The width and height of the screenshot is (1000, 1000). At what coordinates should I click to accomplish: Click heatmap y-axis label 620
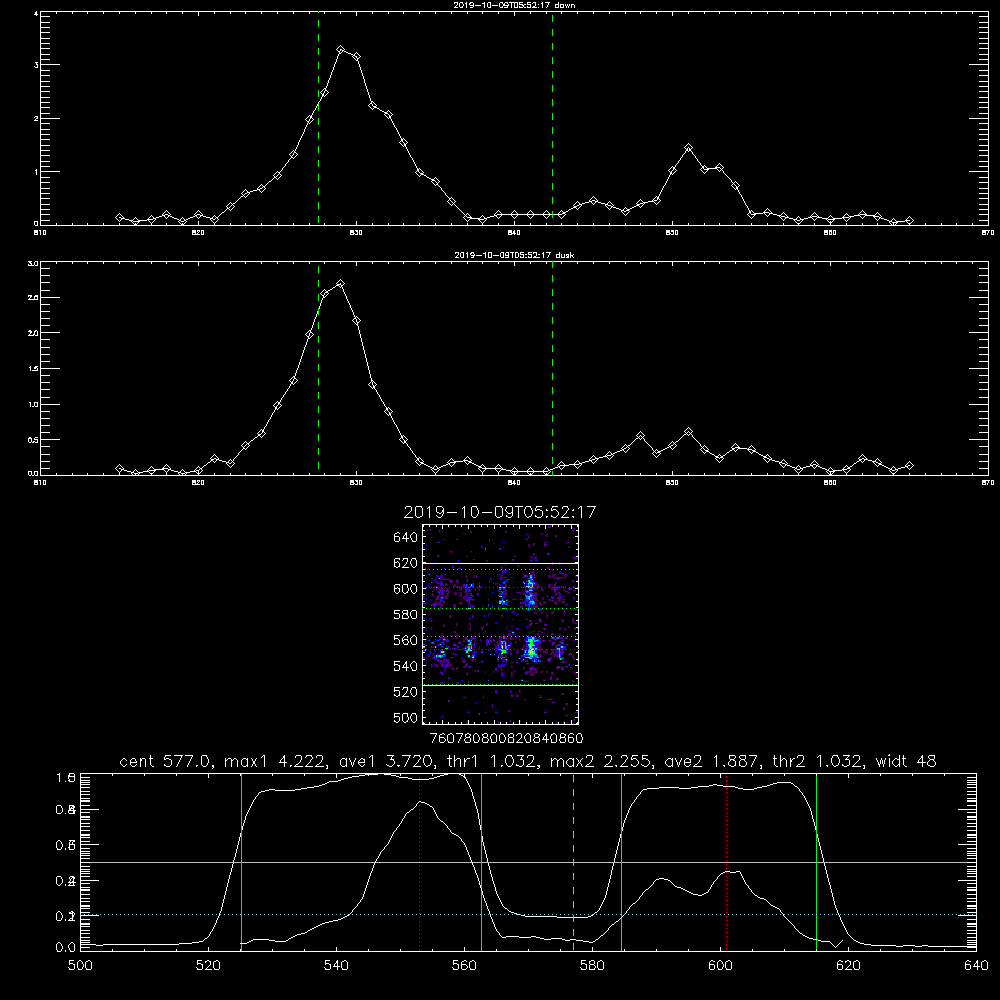pos(406,563)
